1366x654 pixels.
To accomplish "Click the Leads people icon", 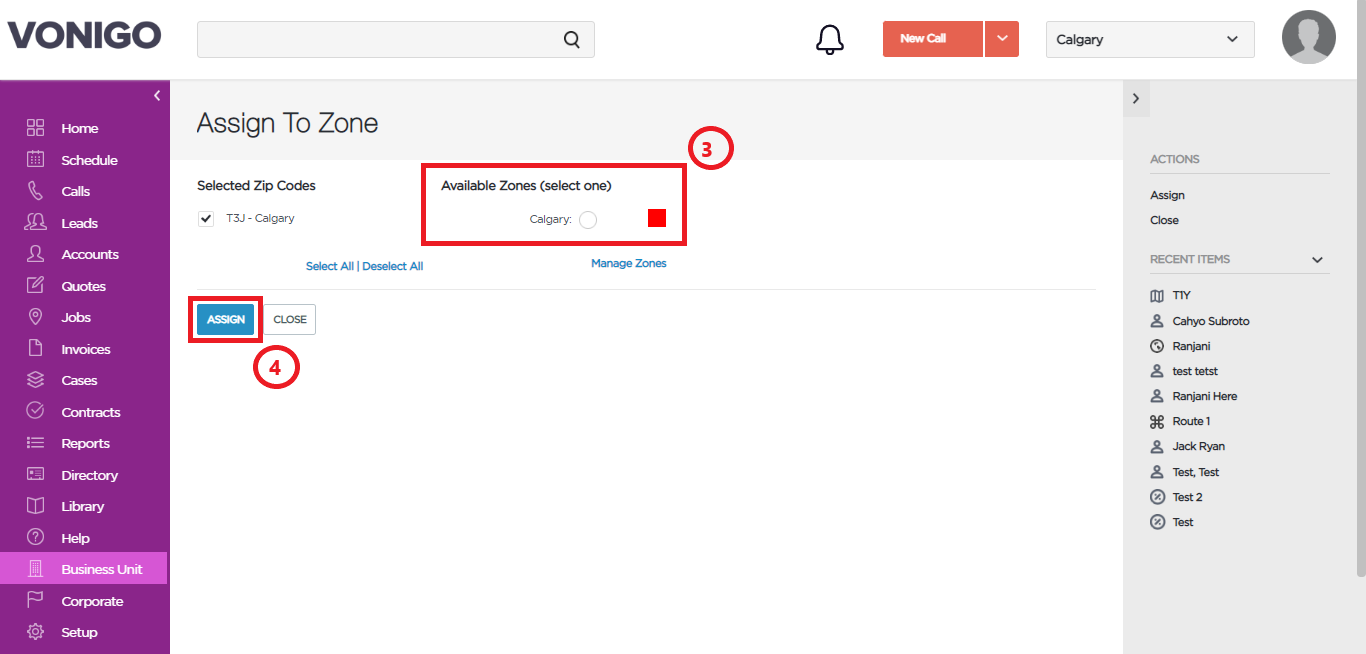I will (x=36, y=222).
